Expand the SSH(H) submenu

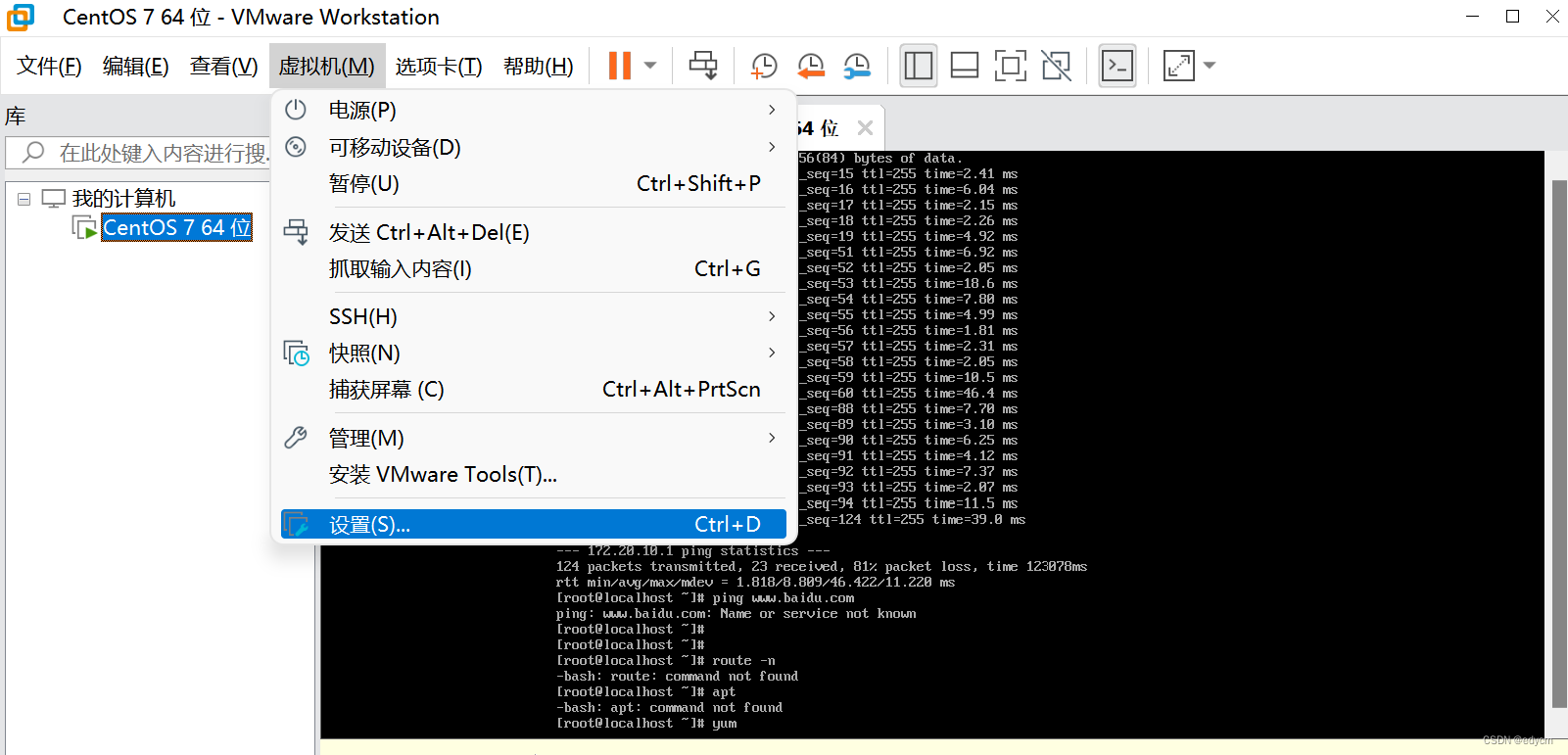tap(534, 316)
